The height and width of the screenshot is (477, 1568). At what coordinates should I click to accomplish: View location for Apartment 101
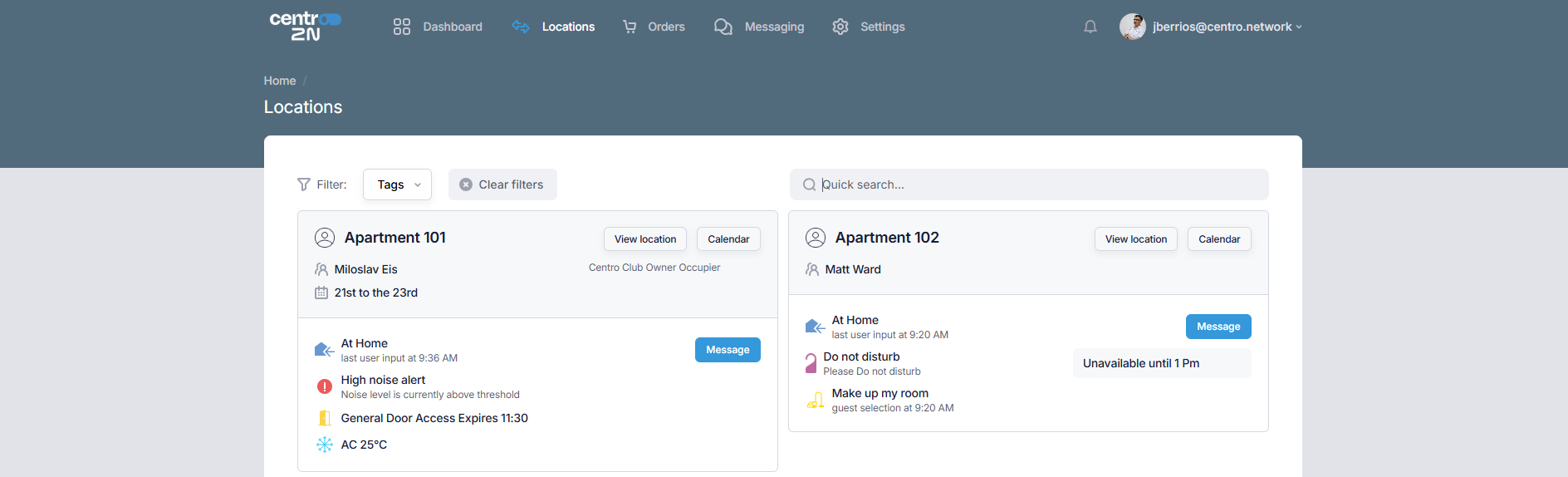tap(645, 238)
